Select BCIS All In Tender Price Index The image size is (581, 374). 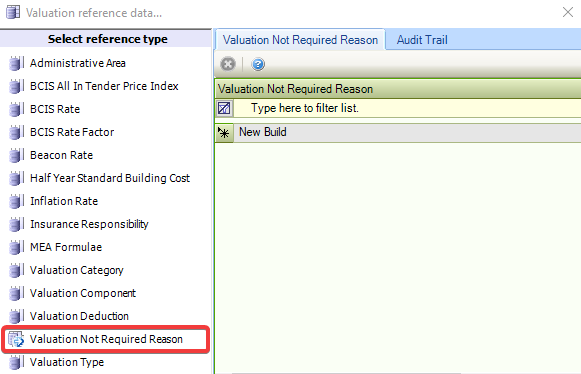click(104, 86)
